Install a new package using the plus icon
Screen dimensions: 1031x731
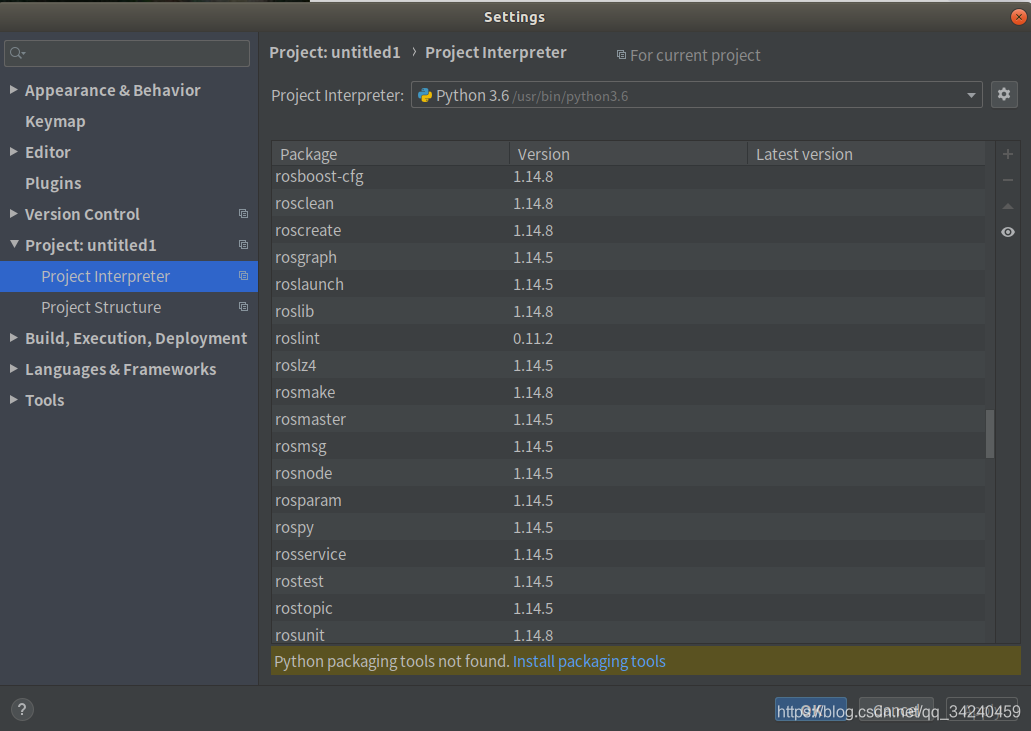click(1008, 154)
